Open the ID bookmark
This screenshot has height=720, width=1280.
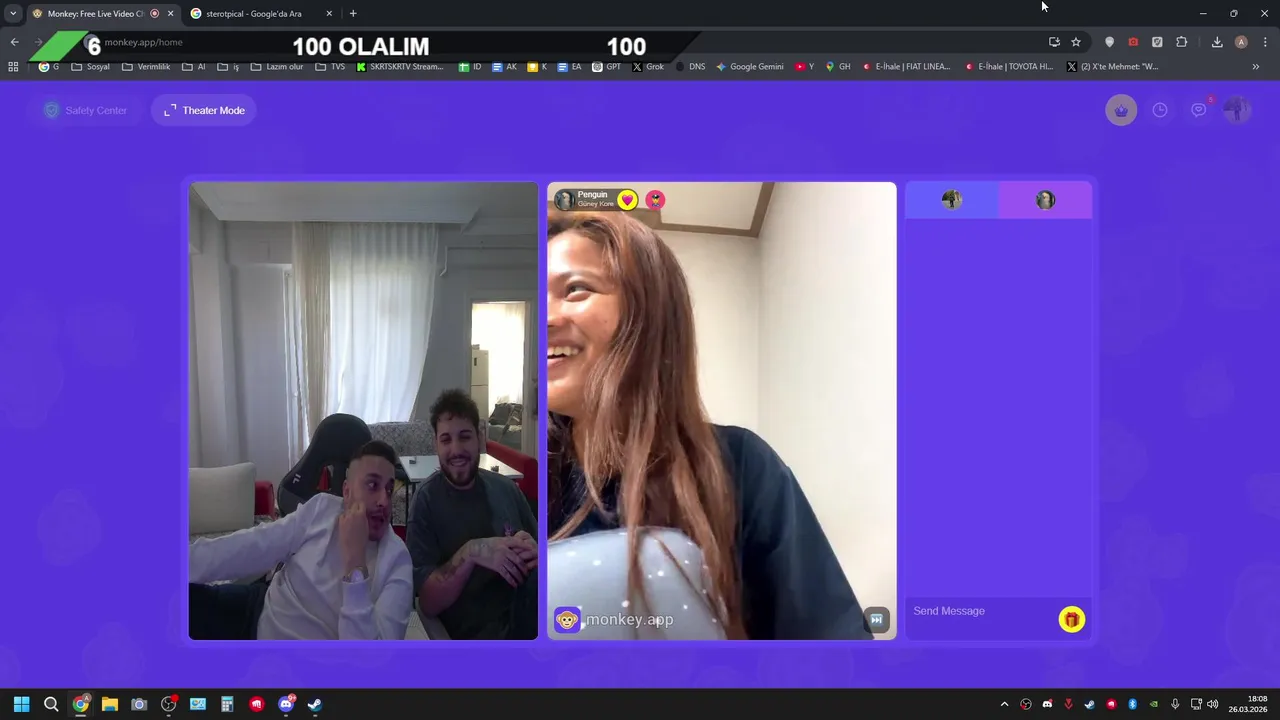click(x=470, y=67)
